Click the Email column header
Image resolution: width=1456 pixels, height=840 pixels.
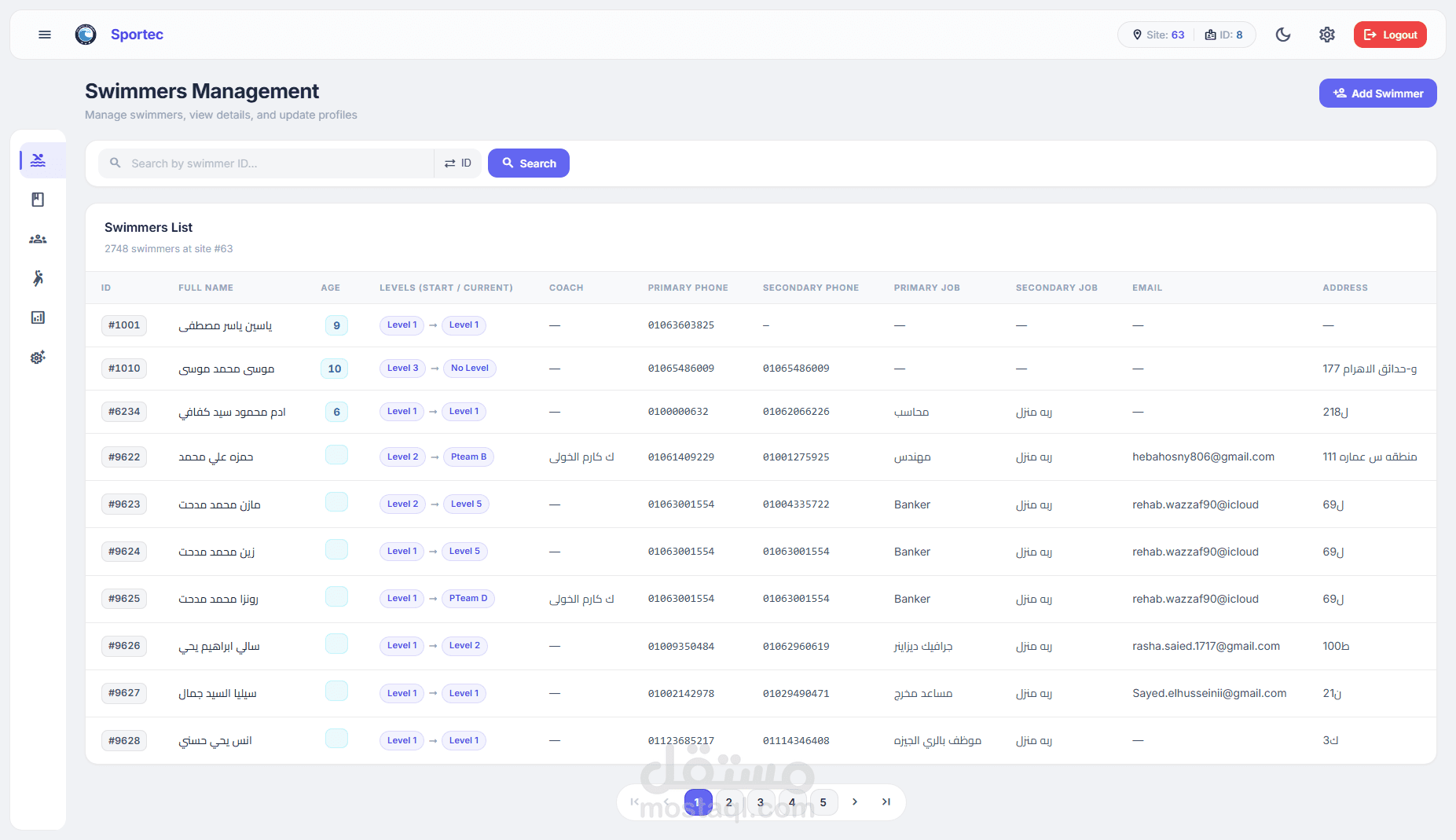1147,288
